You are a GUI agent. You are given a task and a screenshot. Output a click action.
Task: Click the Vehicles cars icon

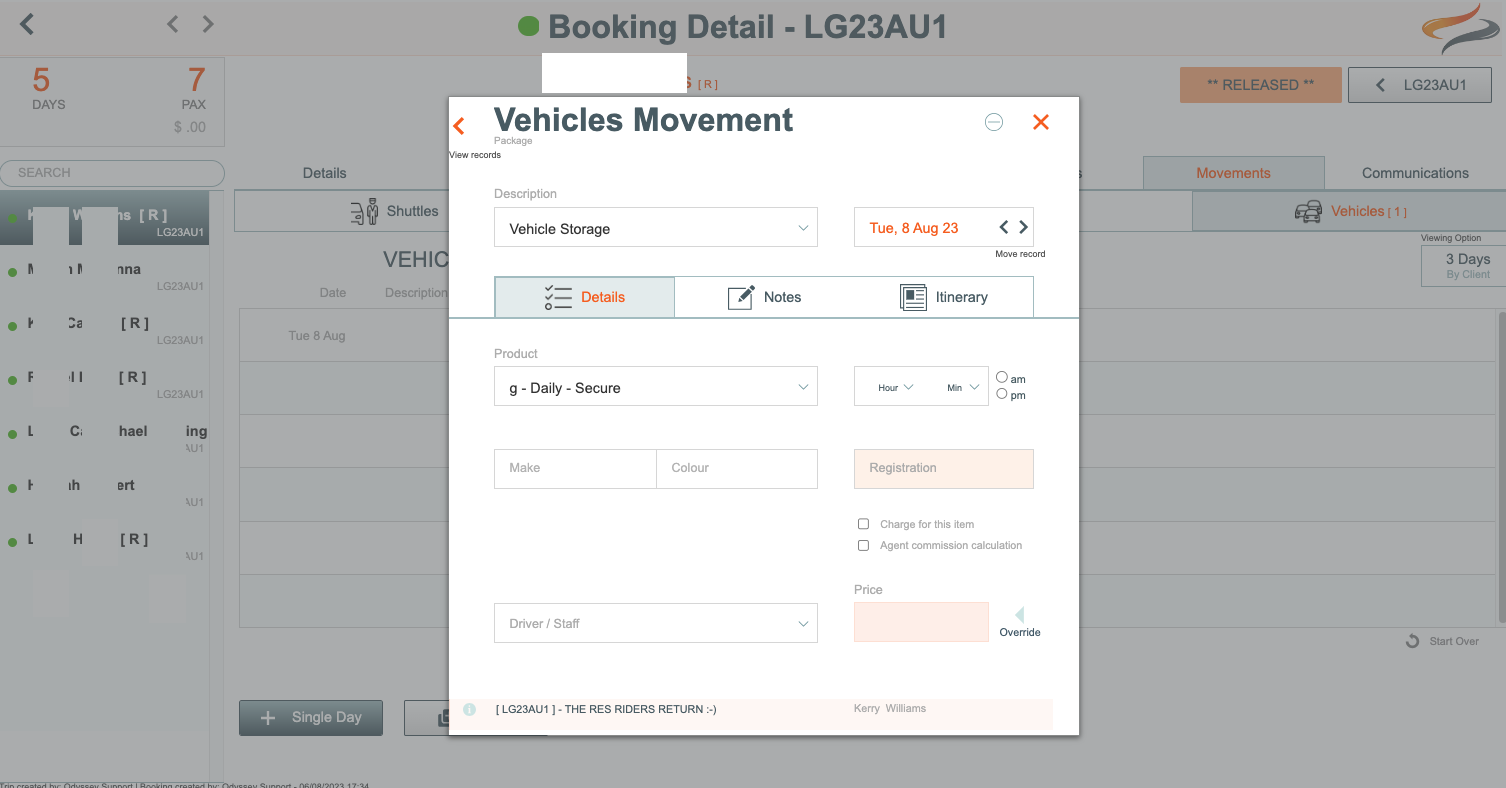pyautogui.click(x=1308, y=211)
